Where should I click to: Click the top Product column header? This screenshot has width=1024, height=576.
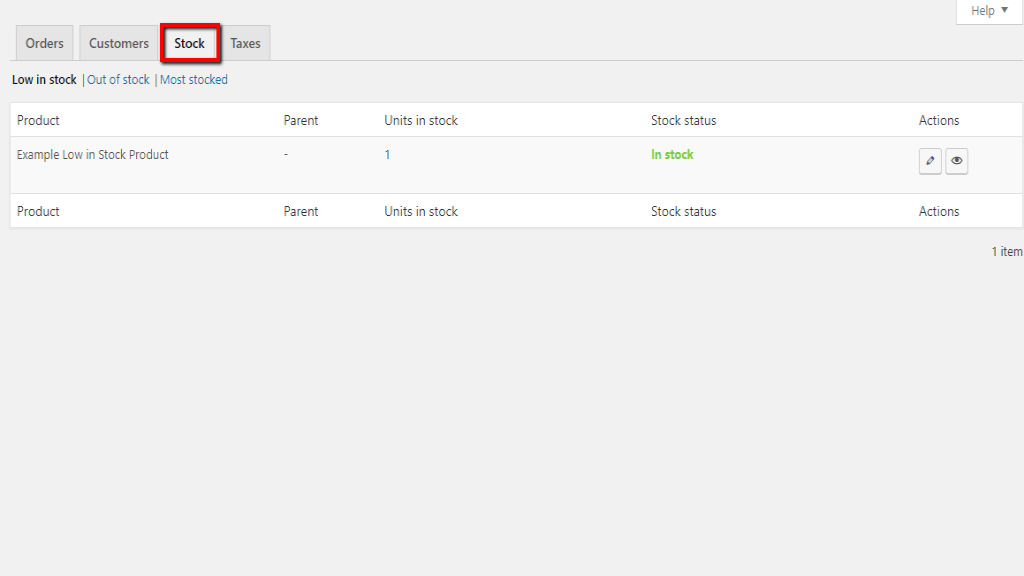pos(38,121)
